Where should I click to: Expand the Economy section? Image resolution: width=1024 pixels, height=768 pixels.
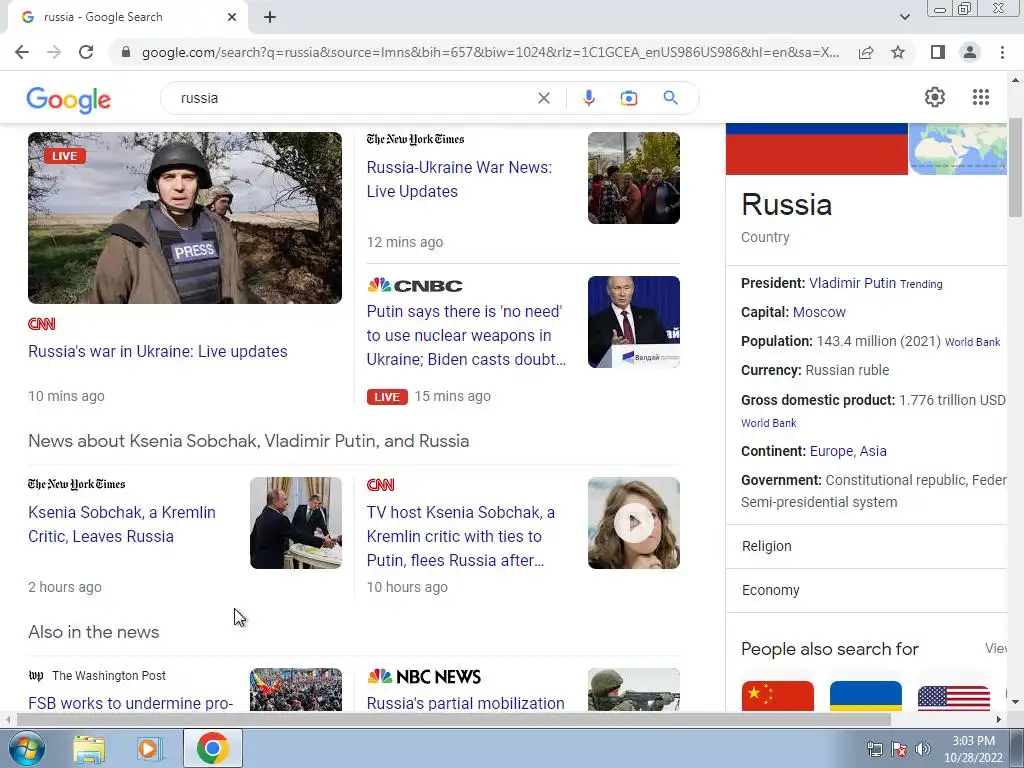click(x=866, y=590)
